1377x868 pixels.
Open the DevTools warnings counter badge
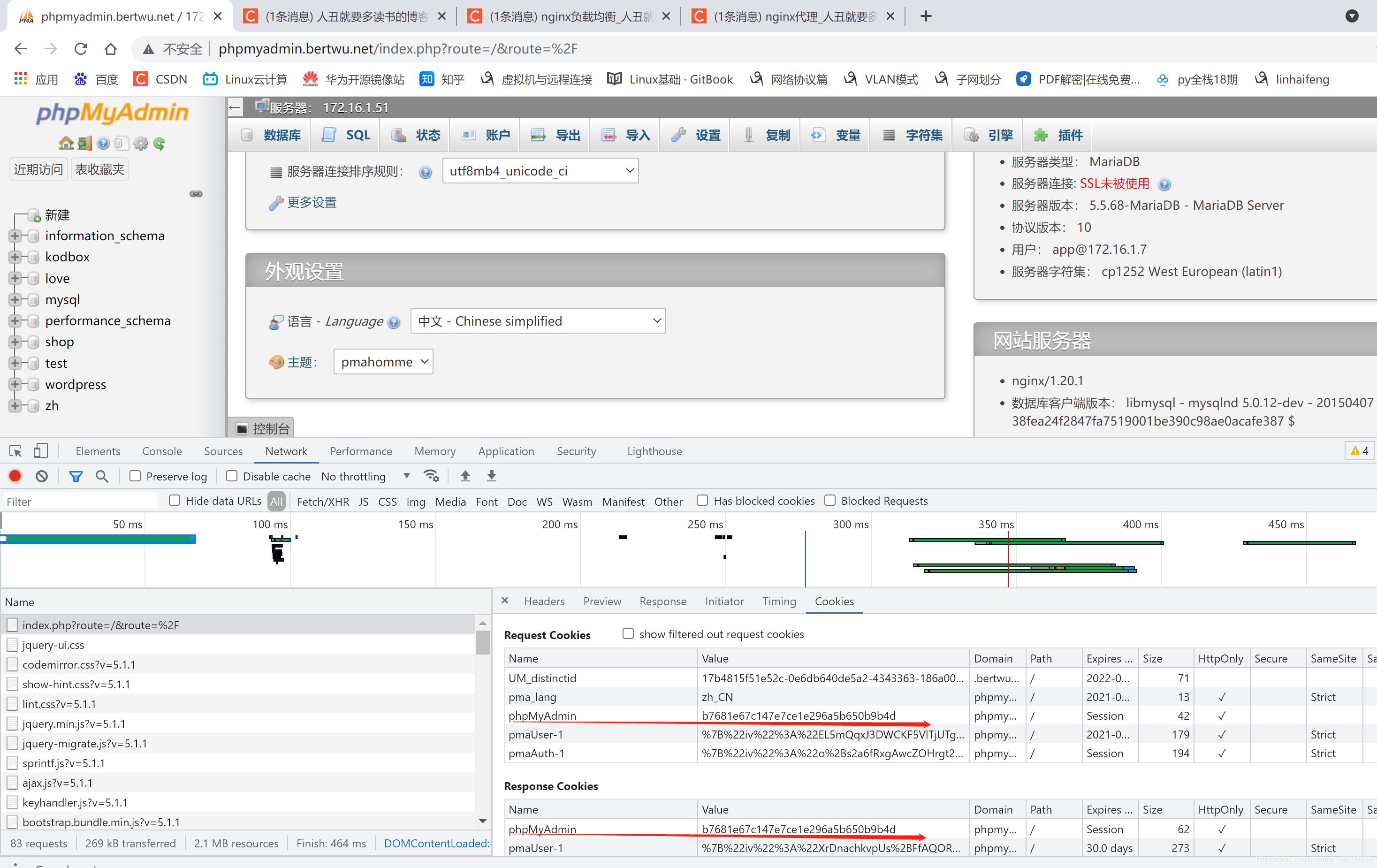click(x=1360, y=451)
